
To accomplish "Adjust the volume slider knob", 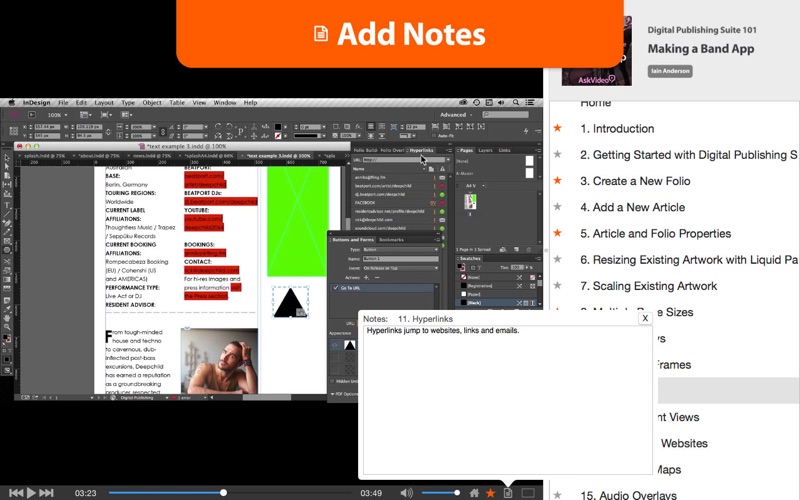I will click(457, 492).
